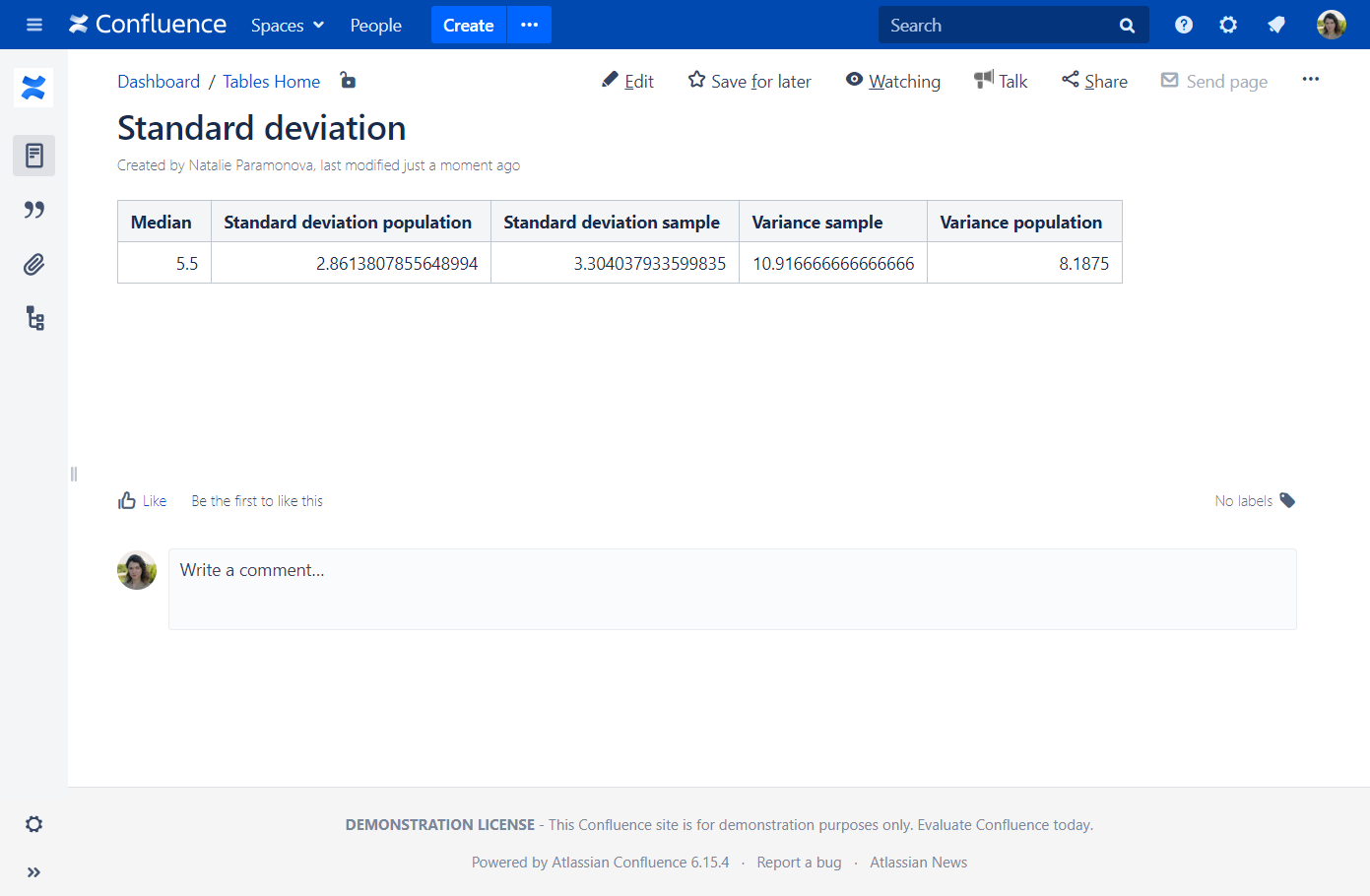This screenshot has height=896, width=1370.
Task: Click the Write a comment field
Action: 732,589
